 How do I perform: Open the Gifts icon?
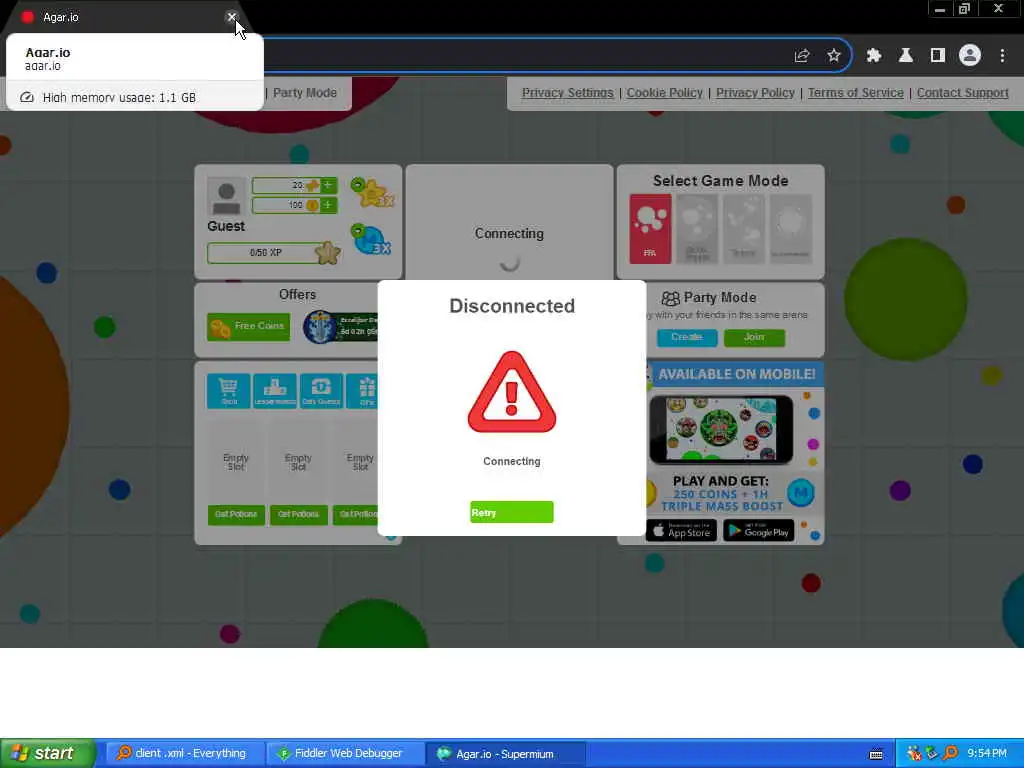tap(363, 391)
